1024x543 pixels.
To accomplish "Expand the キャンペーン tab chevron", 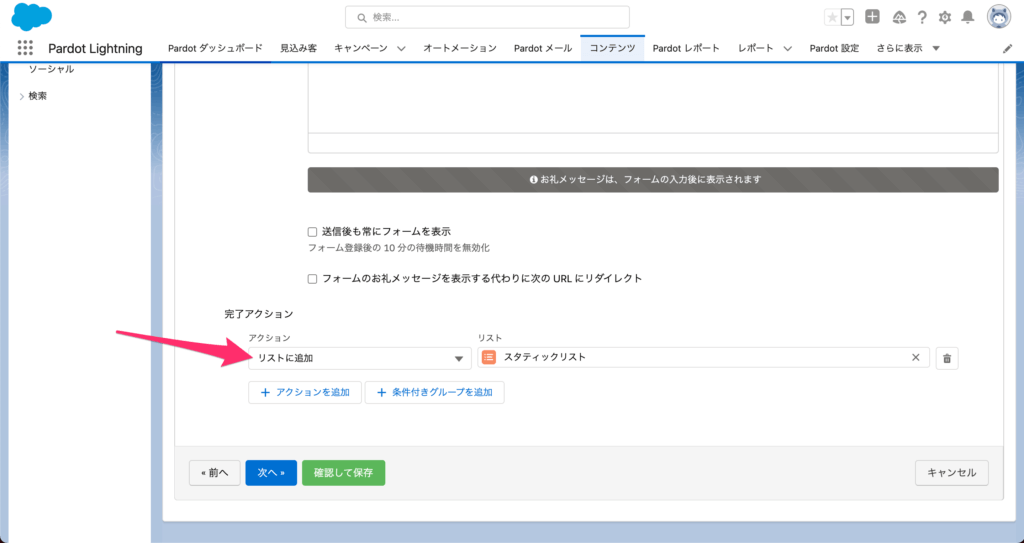I will [x=401, y=48].
